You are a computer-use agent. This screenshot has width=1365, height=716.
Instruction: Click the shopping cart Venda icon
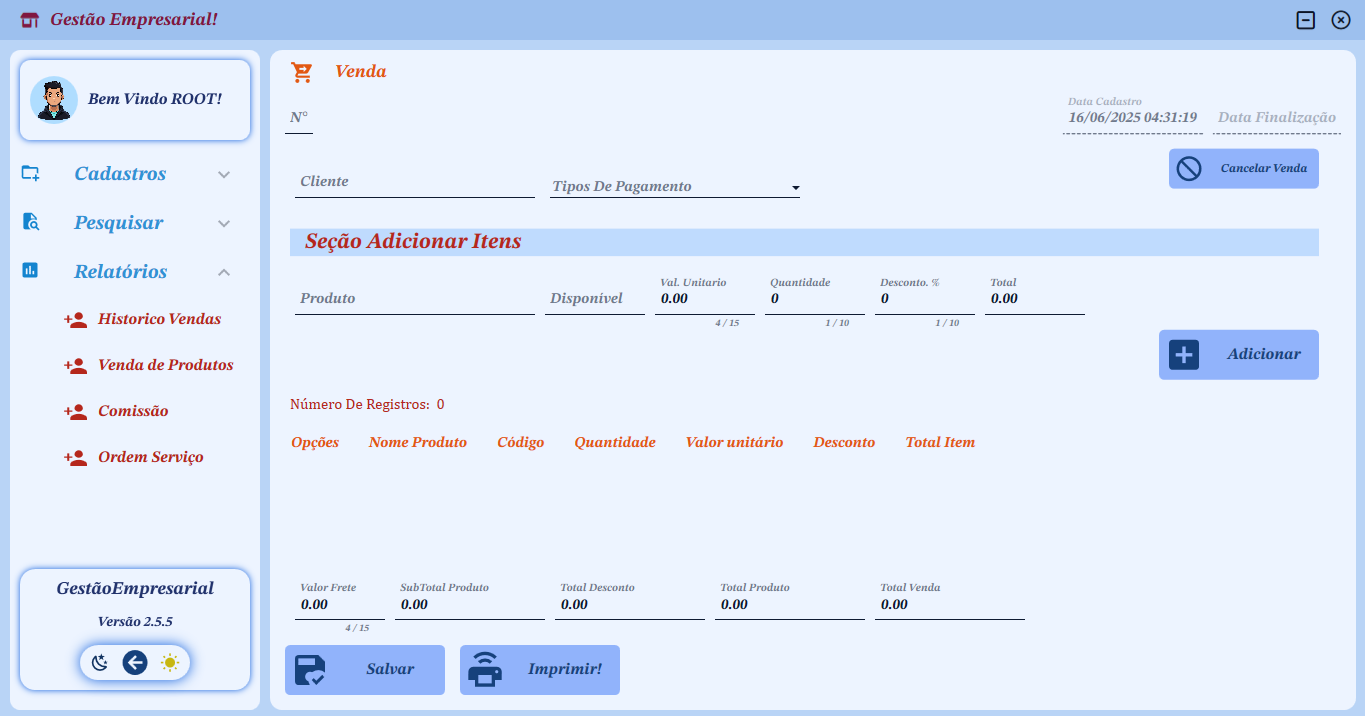point(301,72)
